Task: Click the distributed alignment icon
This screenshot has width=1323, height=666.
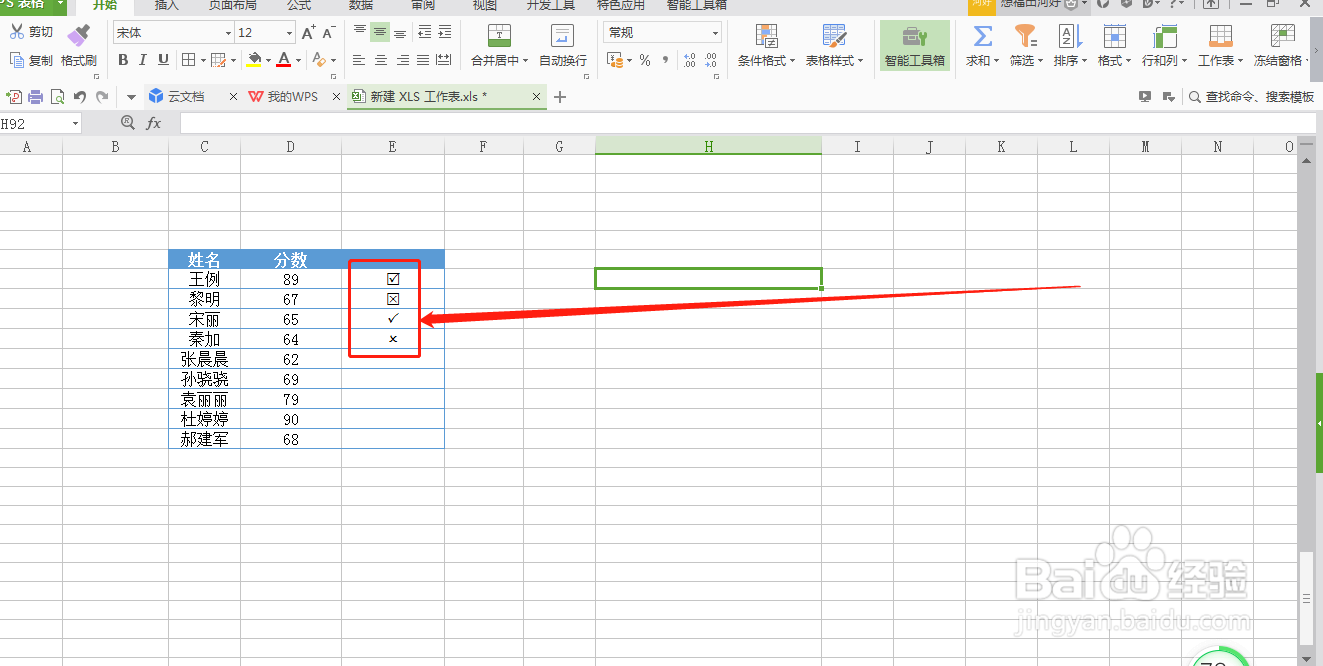Action: click(x=444, y=61)
